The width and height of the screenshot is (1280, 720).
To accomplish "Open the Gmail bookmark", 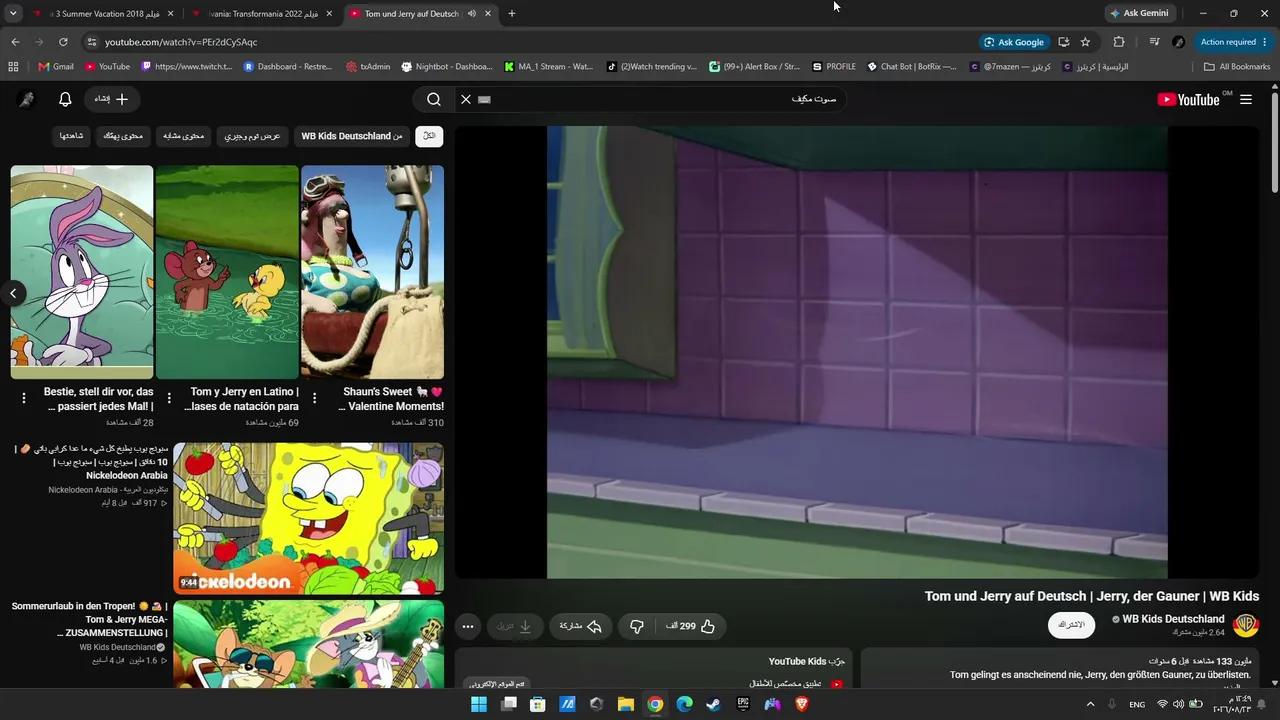I will pyautogui.click(x=56, y=67).
